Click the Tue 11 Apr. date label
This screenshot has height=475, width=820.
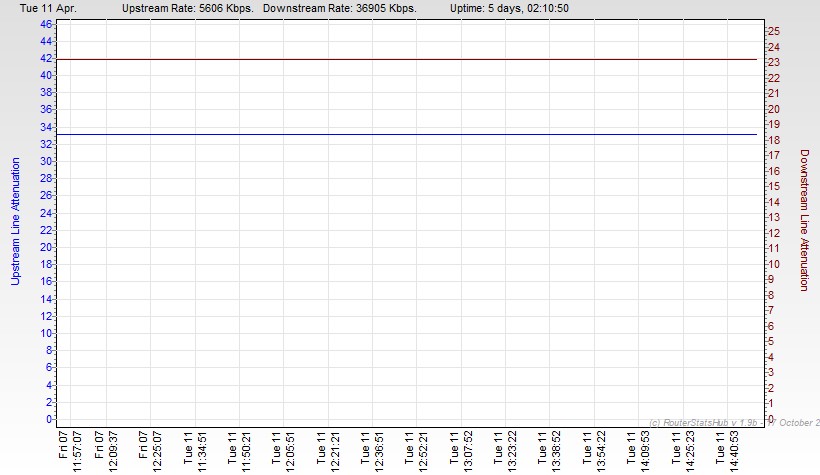click(x=40, y=7)
